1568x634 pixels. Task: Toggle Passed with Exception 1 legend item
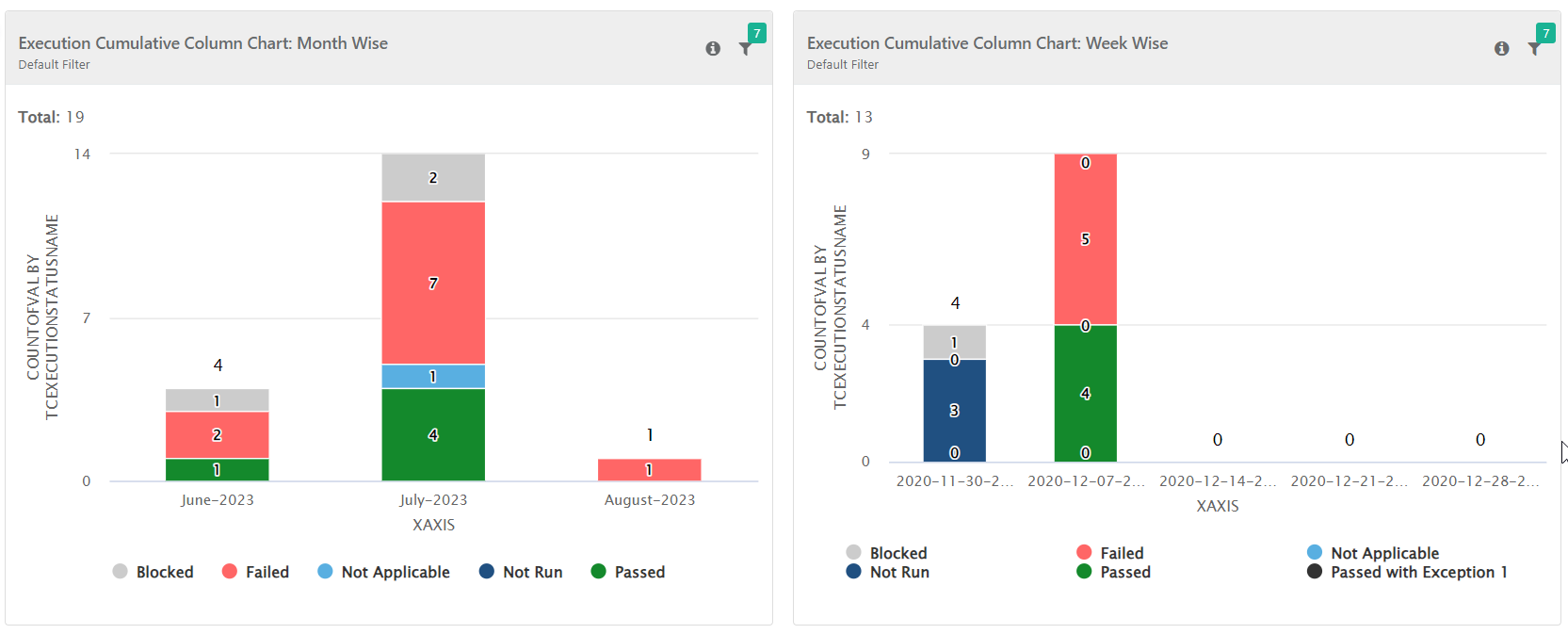(x=1407, y=572)
